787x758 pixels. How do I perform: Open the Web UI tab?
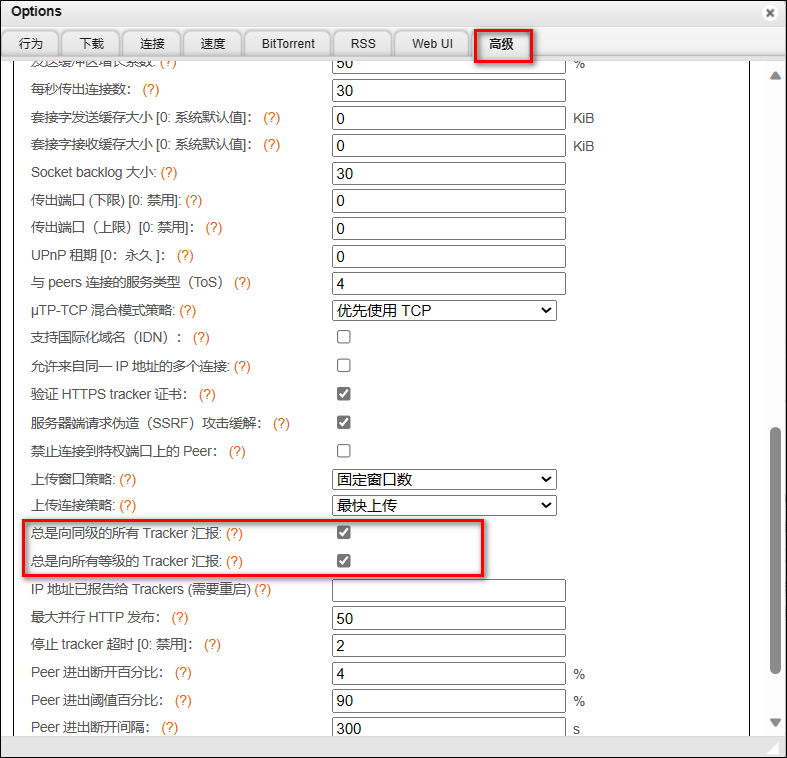[432, 44]
